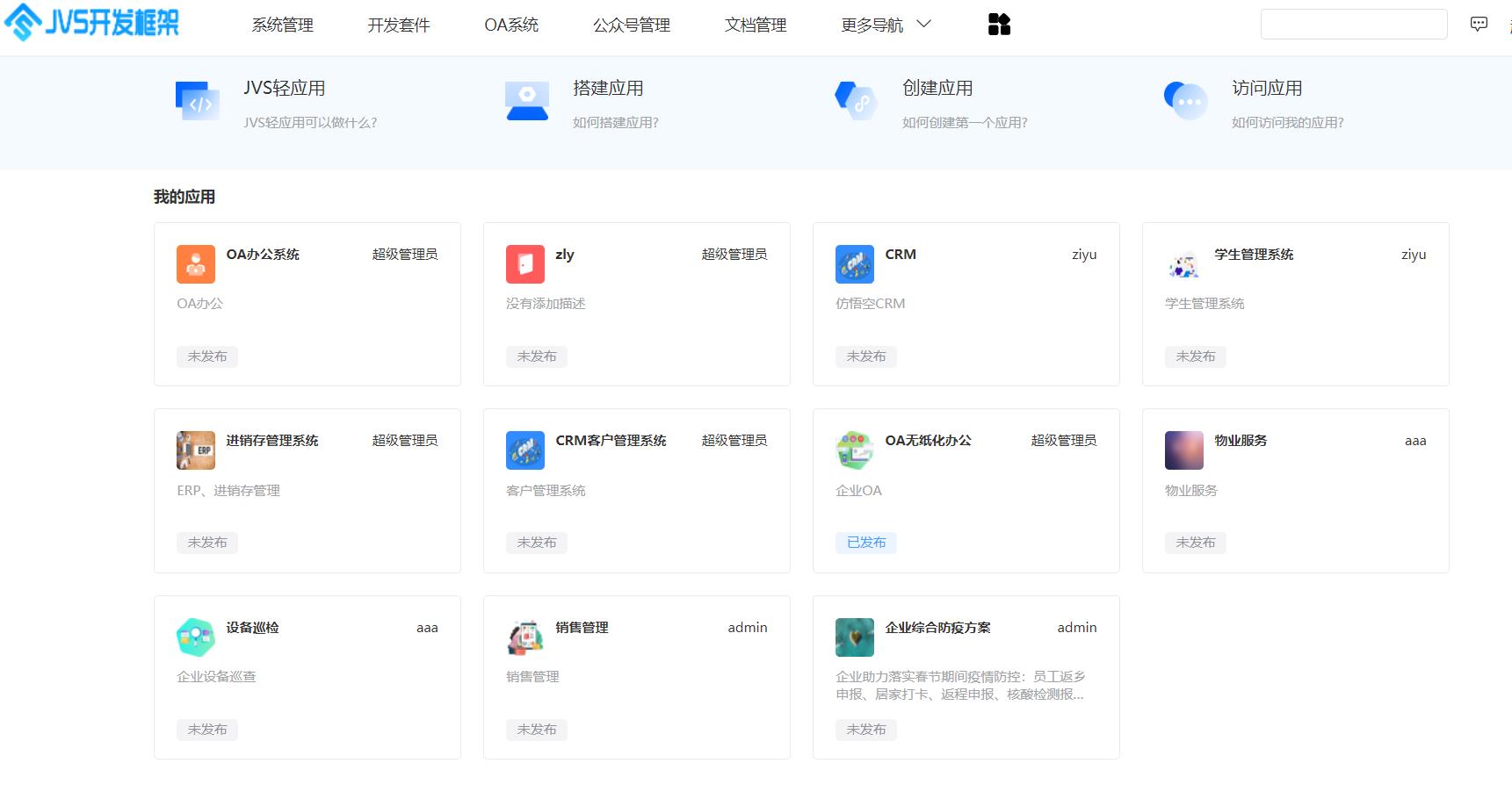
Task: Open the 系统管理 menu
Action: point(283,25)
